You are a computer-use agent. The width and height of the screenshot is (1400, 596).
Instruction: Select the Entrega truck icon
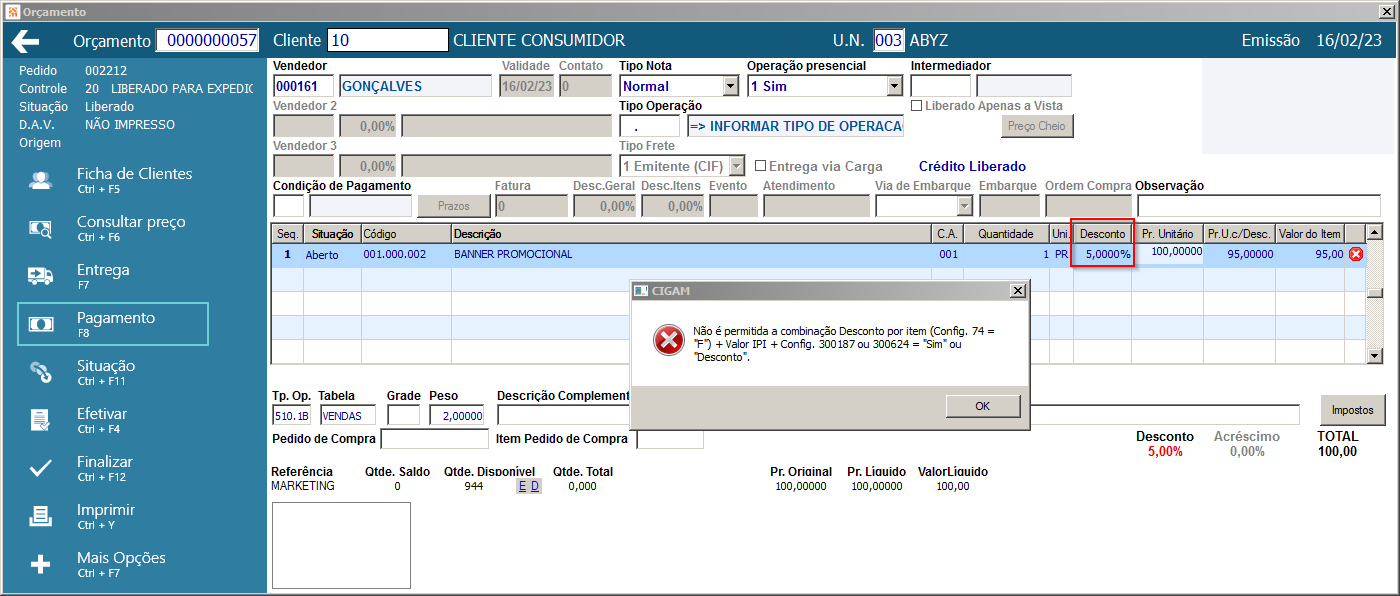click(41, 276)
